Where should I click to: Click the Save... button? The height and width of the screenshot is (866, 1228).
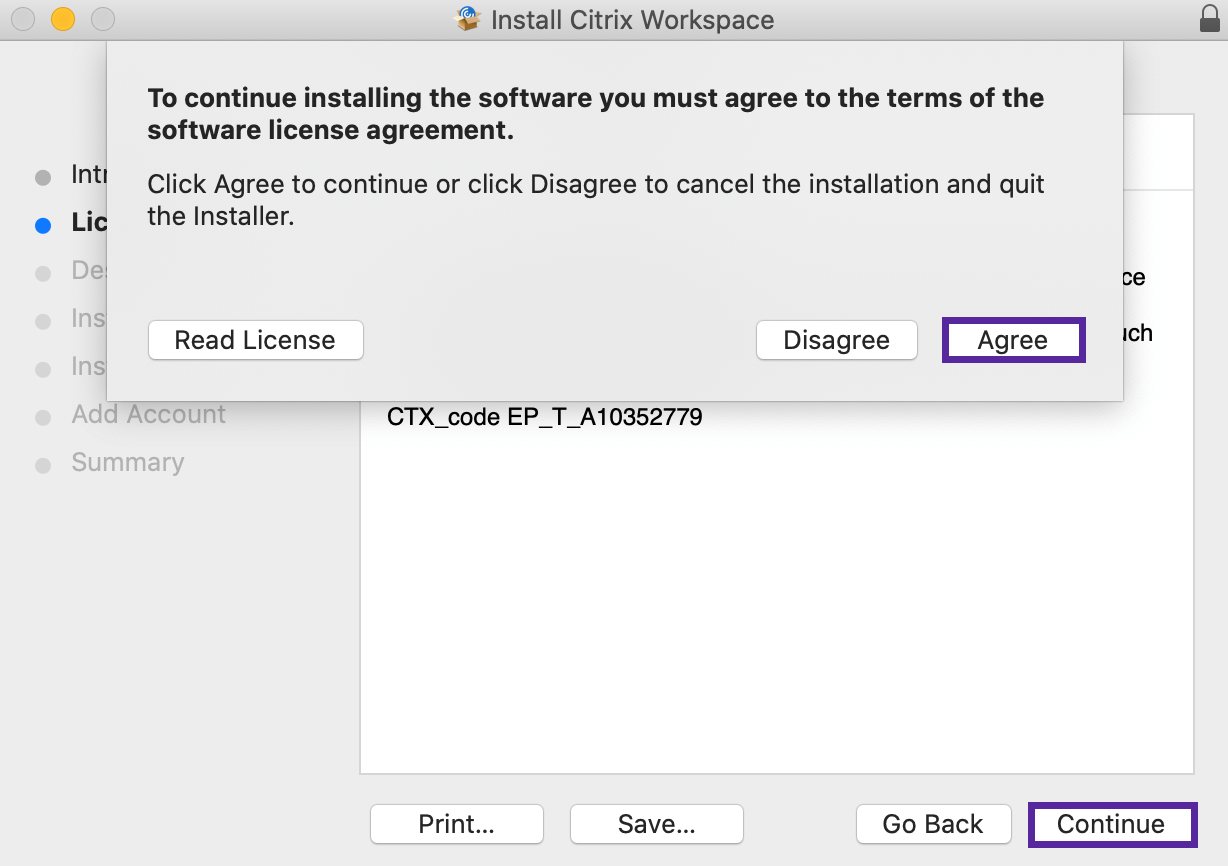point(656,824)
